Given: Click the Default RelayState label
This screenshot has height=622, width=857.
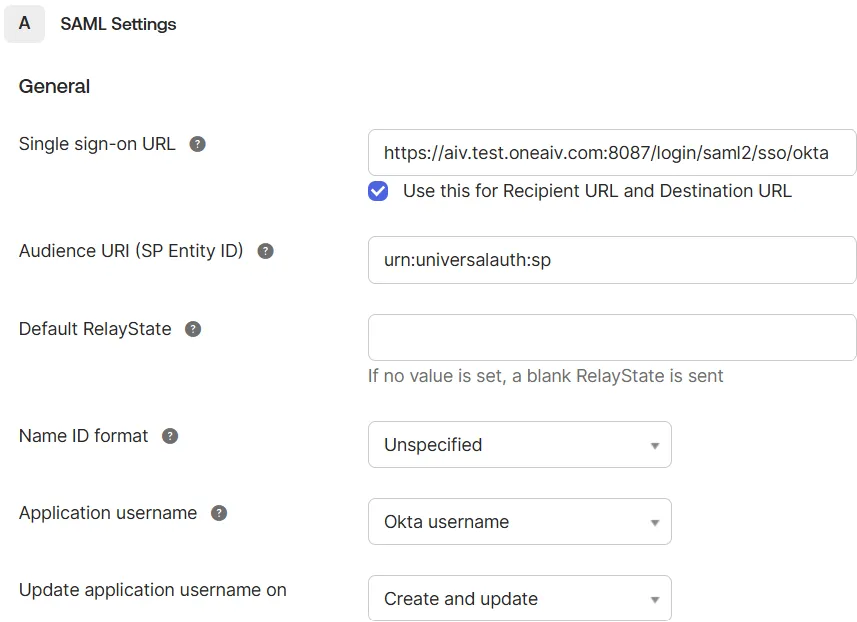Looking at the screenshot, I should coord(95,329).
